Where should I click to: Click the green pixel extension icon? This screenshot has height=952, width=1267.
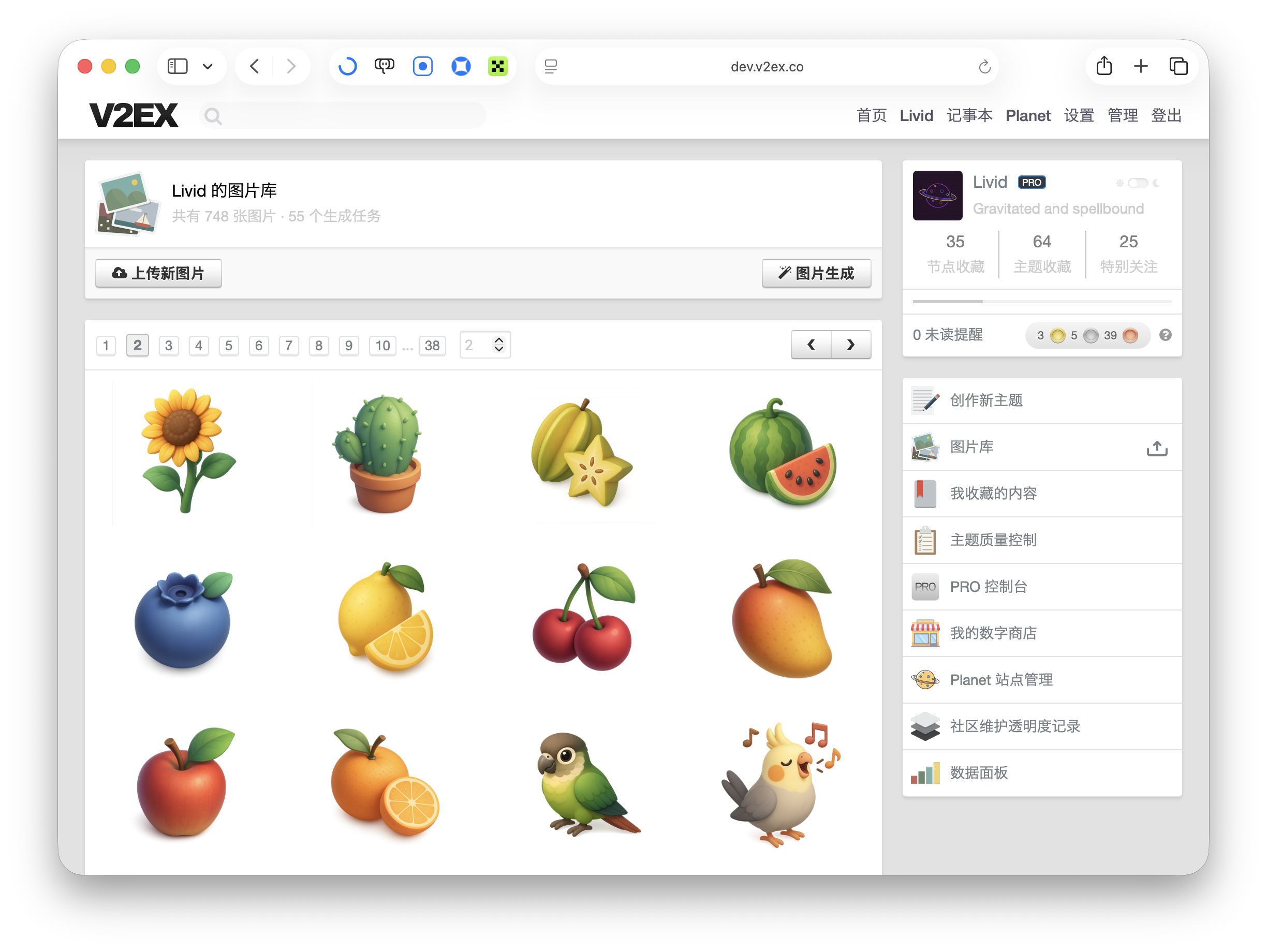[x=497, y=66]
